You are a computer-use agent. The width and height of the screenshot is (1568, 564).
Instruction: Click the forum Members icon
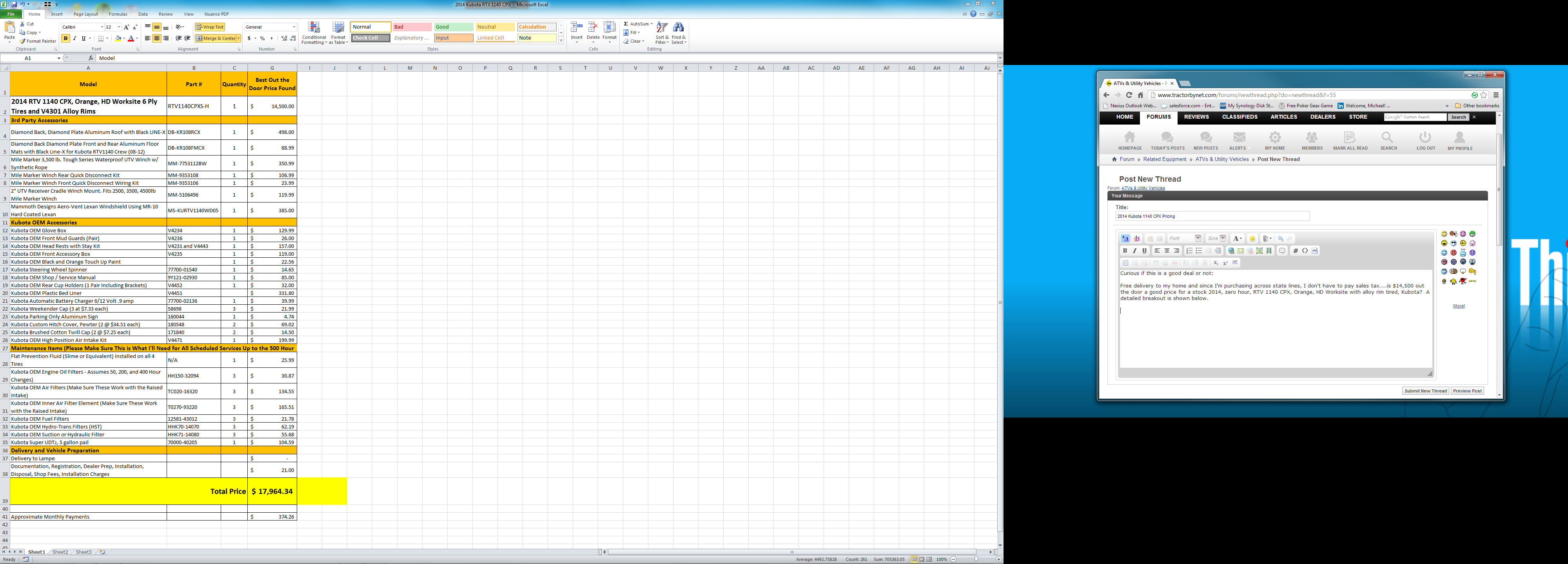[1312, 137]
